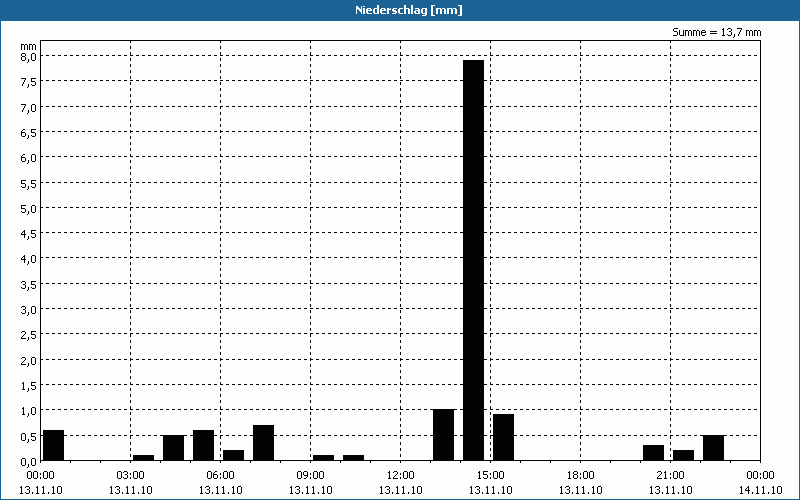Image resolution: width=800 pixels, height=500 pixels.
Task: Click the "7,5" y-axis label
Action: click(28, 82)
